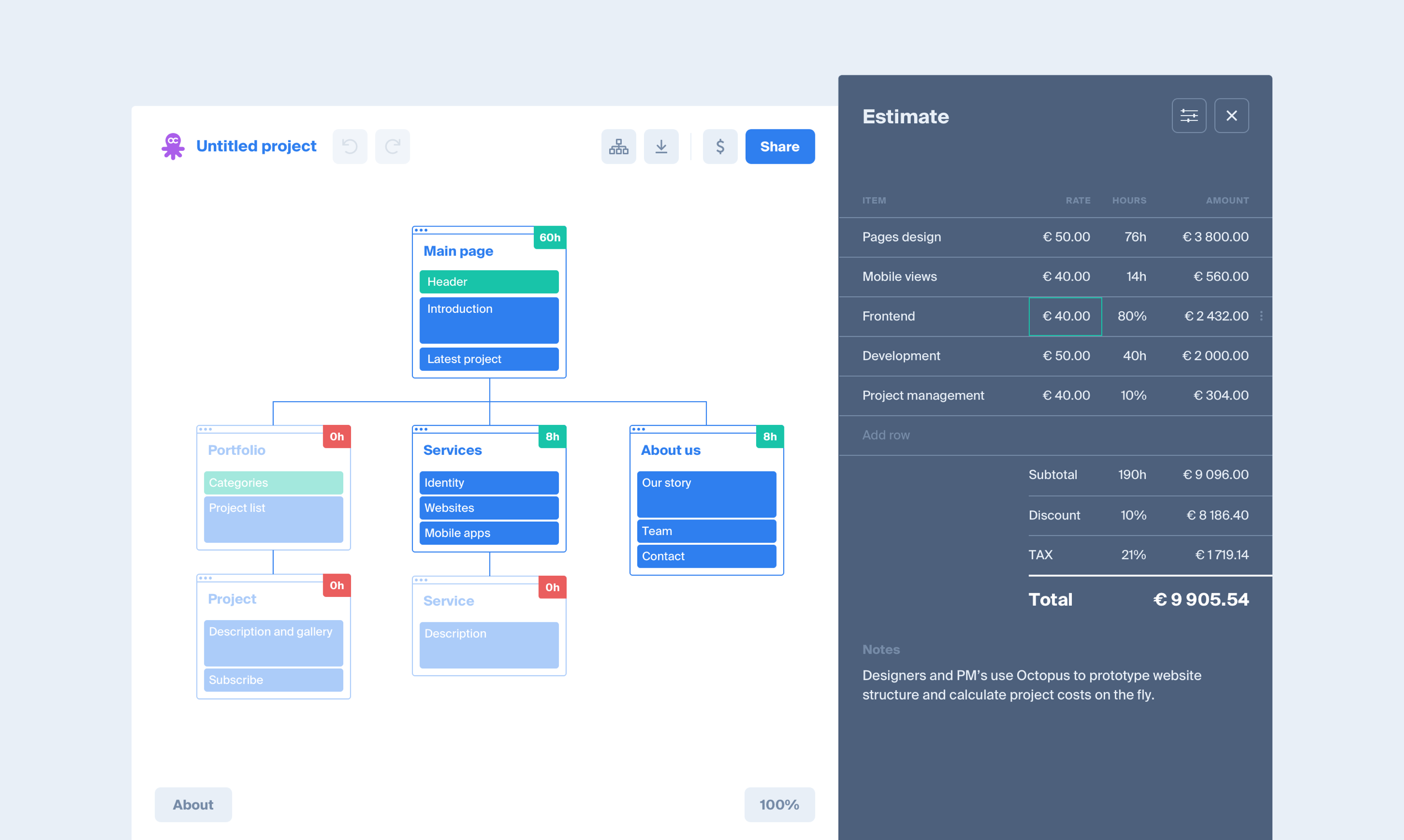Click the About button
This screenshot has height=840, width=1404.
click(193, 804)
